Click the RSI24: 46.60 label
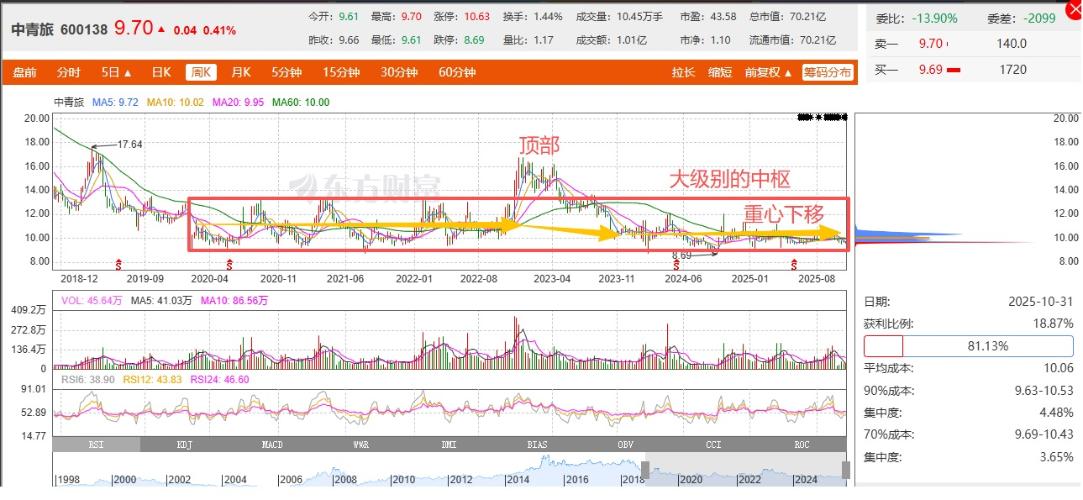This screenshot has width=1083, height=500. coord(219,379)
